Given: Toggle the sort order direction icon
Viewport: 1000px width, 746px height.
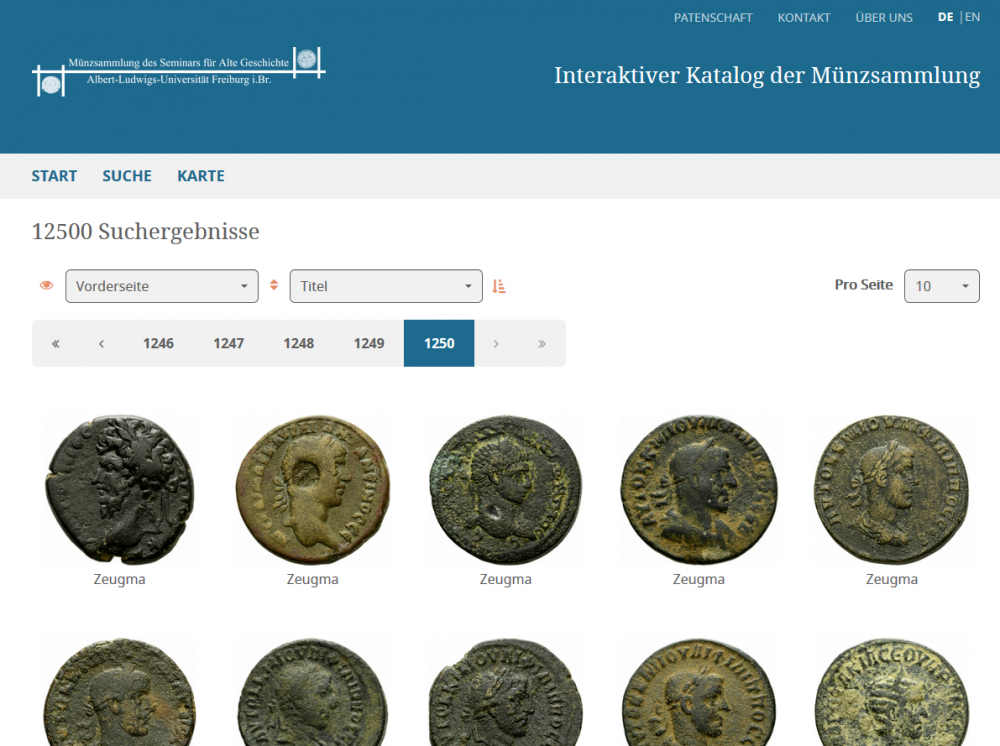Looking at the screenshot, I should click(x=499, y=286).
